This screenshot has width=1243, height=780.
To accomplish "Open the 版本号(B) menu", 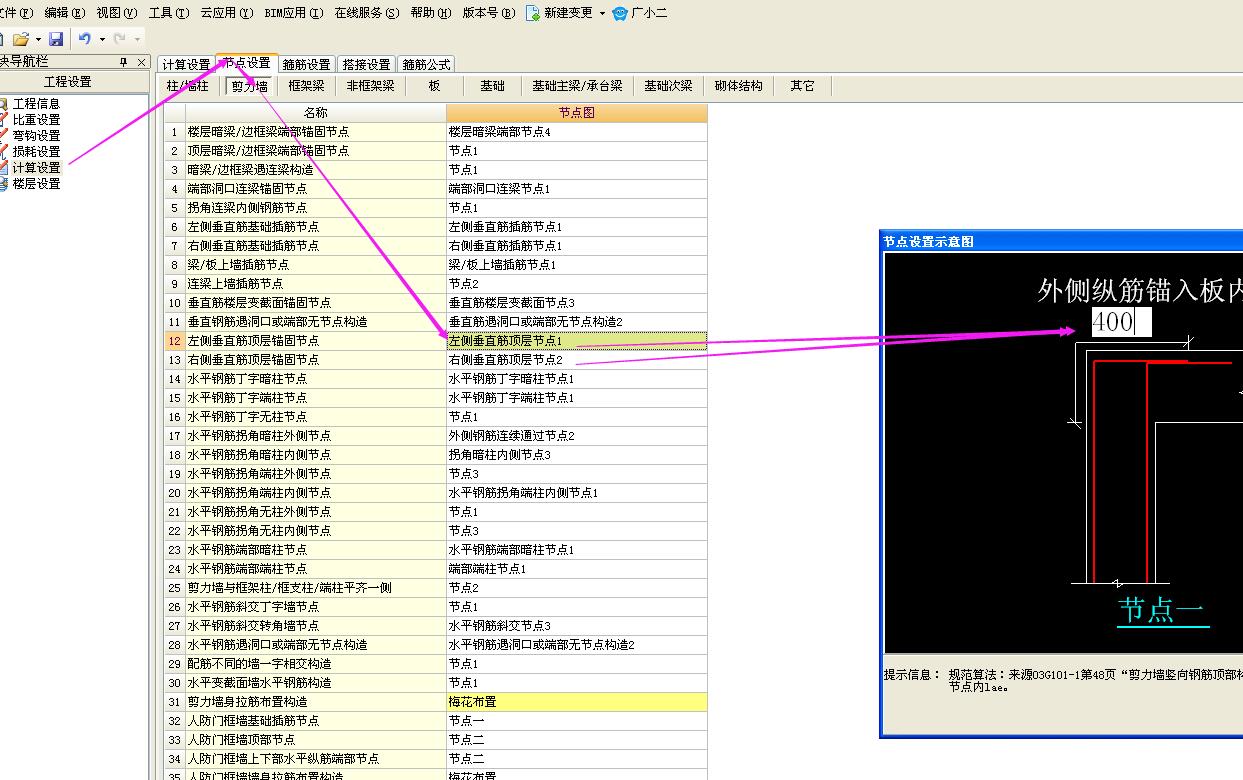I will pyautogui.click(x=489, y=13).
